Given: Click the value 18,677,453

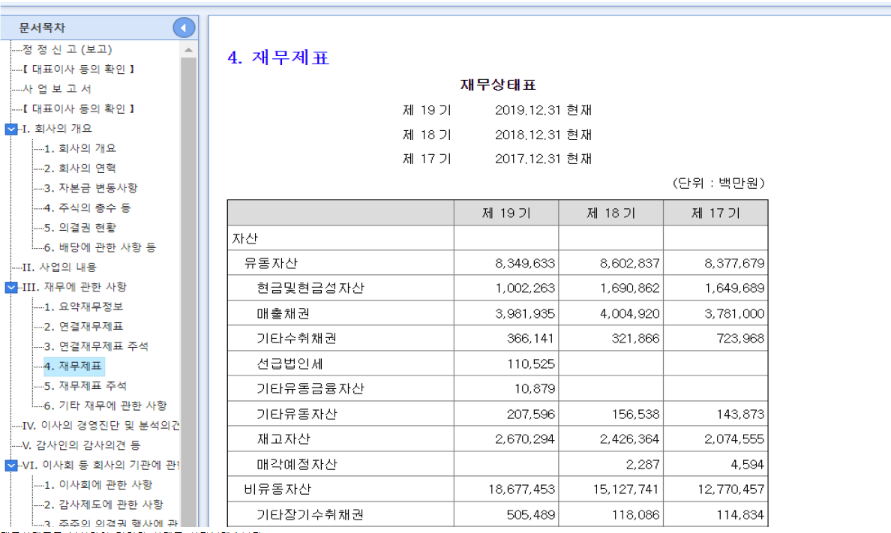Looking at the screenshot, I should click(522, 489).
